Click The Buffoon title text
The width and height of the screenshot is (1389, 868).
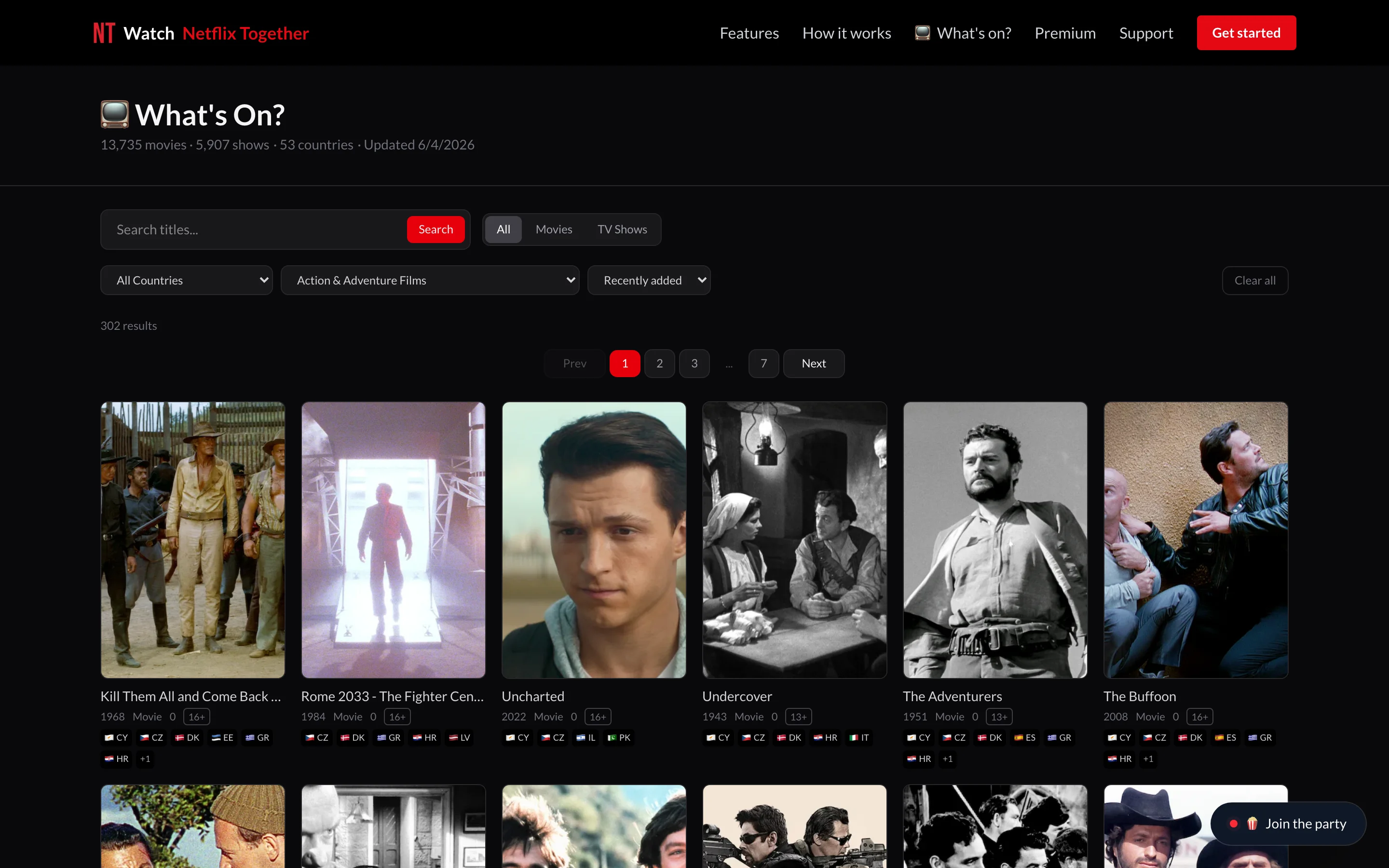(x=1139, y=696)
